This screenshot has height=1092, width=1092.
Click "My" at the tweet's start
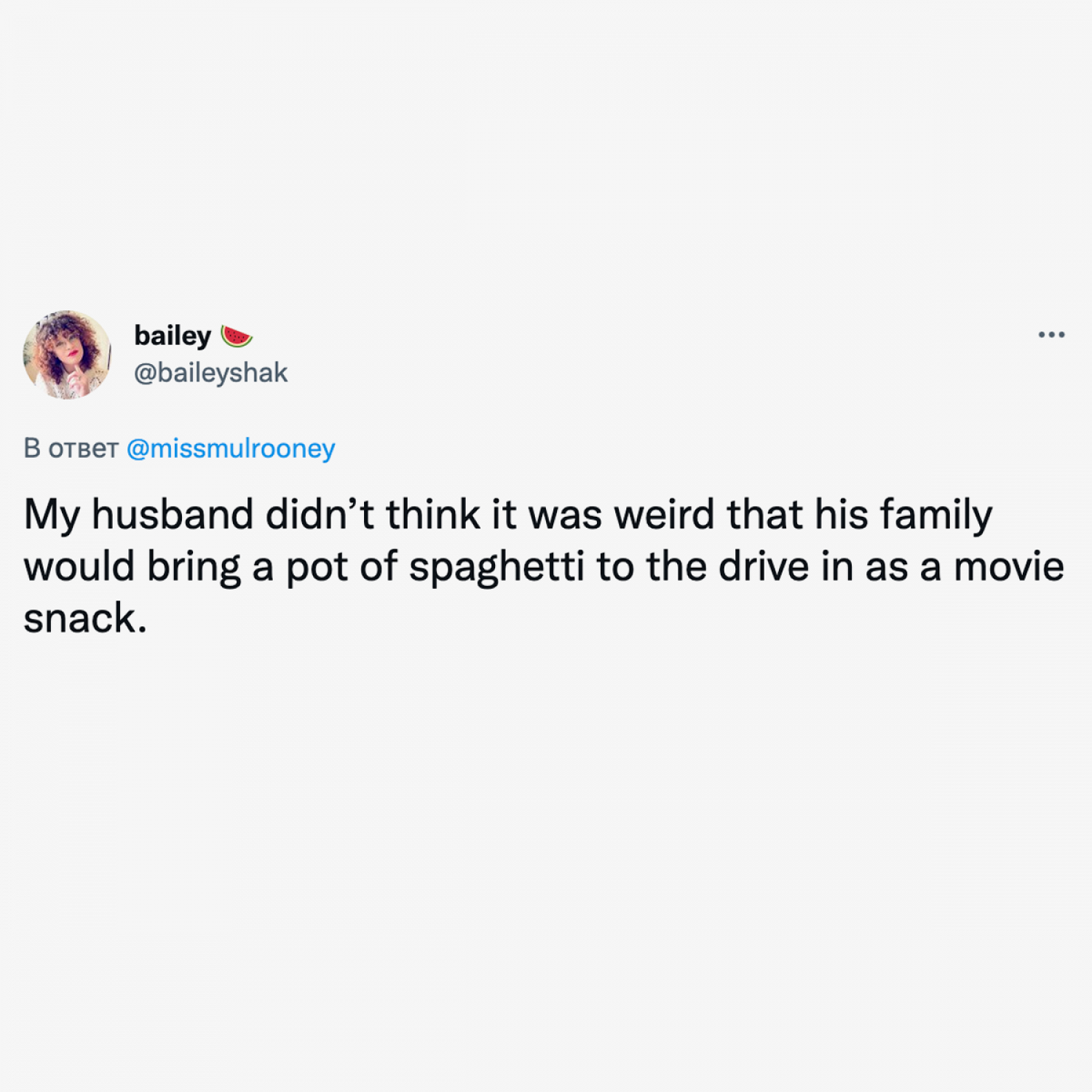click(x=51, y=515)
